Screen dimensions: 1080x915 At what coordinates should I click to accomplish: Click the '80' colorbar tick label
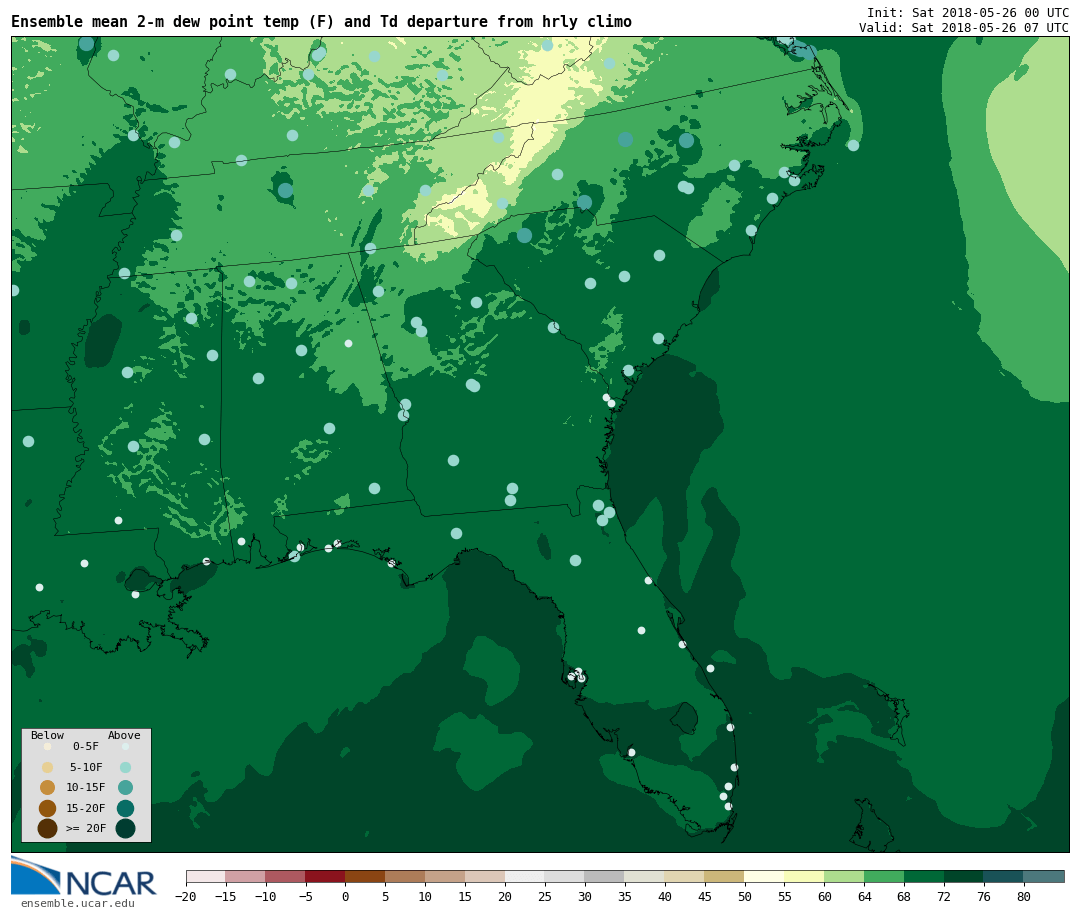(x=1024, y=896)
